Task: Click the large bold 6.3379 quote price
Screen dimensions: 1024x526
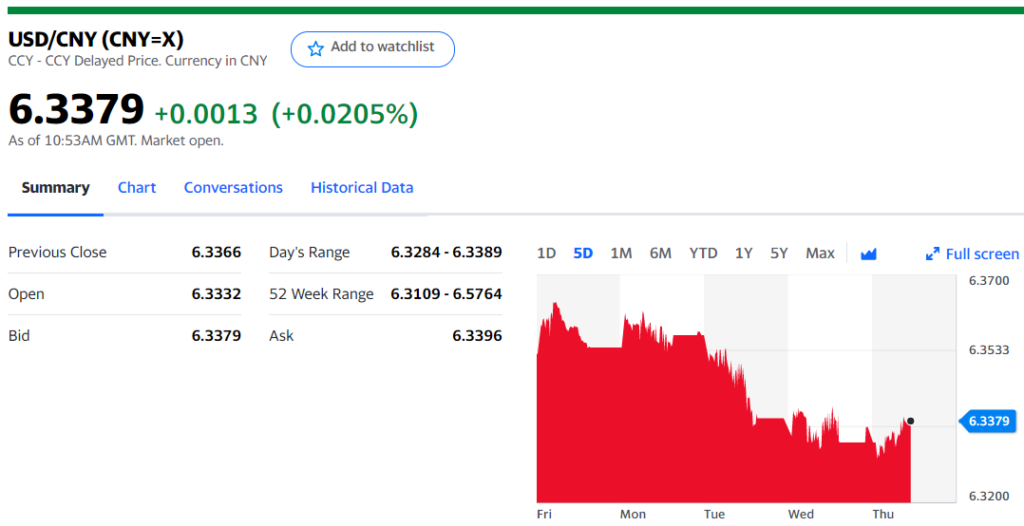Action: 76,110
